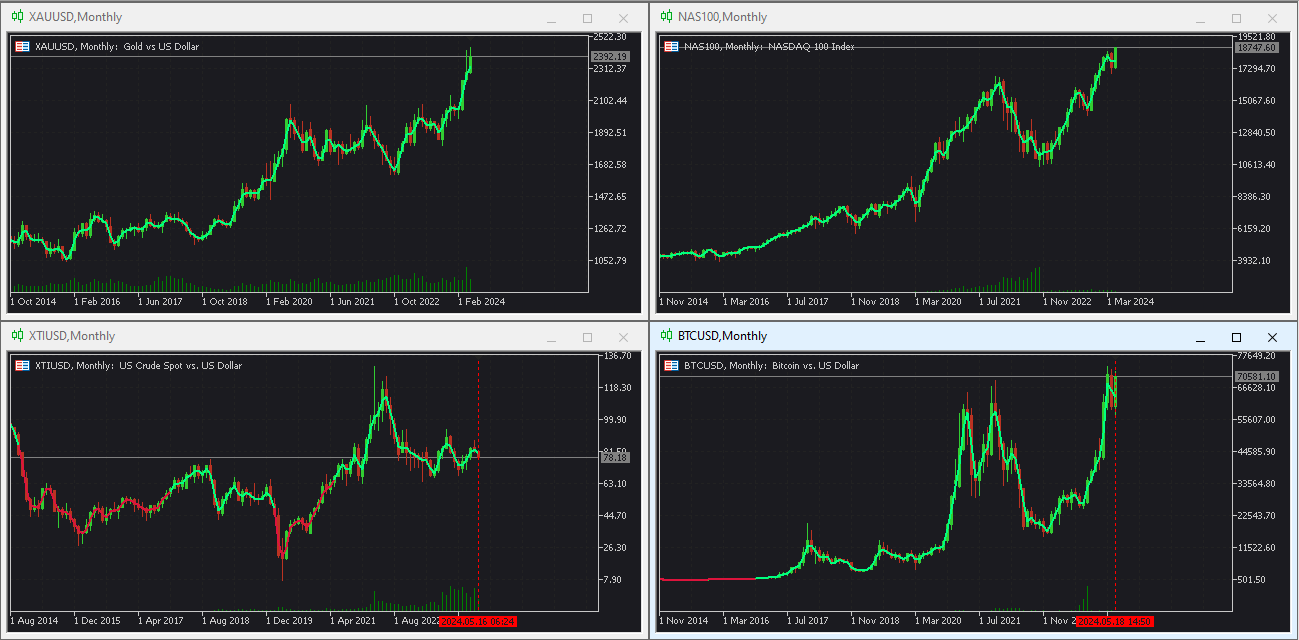Image resolution: width=1299 pixels, height=640 pixels.
Task: Click the XAUUSD window title candlestick icon
Action: click(x=18, y=17)
